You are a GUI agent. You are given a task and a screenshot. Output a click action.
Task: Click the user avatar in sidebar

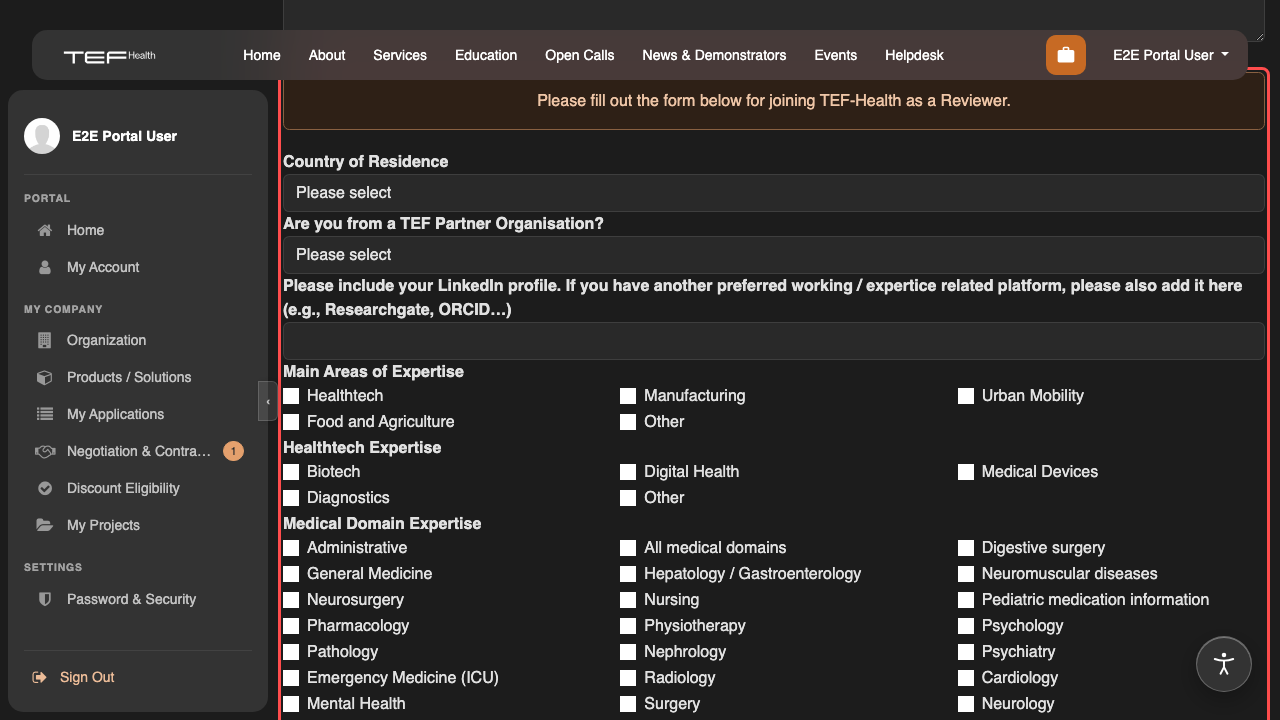(x=42, y=136)
